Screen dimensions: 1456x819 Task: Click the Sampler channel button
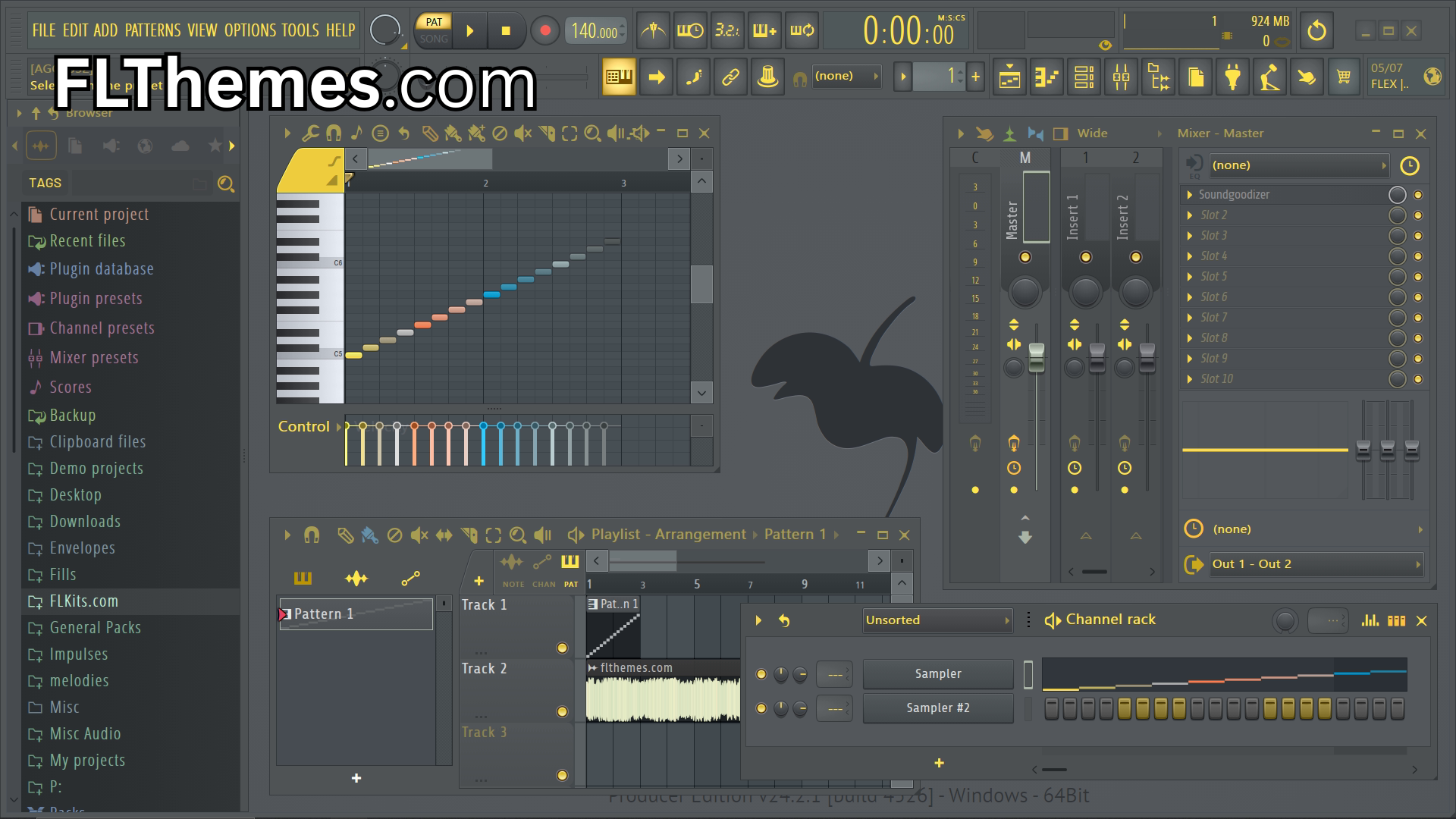pyautogui.click(x=938, y=674)
